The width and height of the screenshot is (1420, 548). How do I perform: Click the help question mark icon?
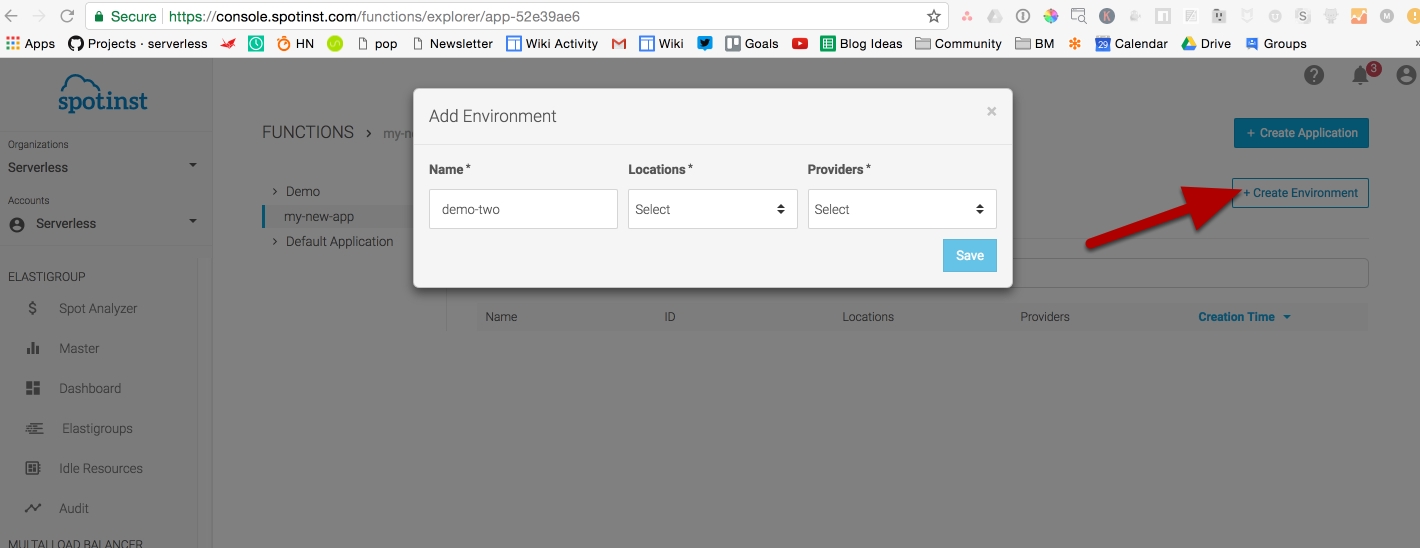click(x=1314, y=76)
